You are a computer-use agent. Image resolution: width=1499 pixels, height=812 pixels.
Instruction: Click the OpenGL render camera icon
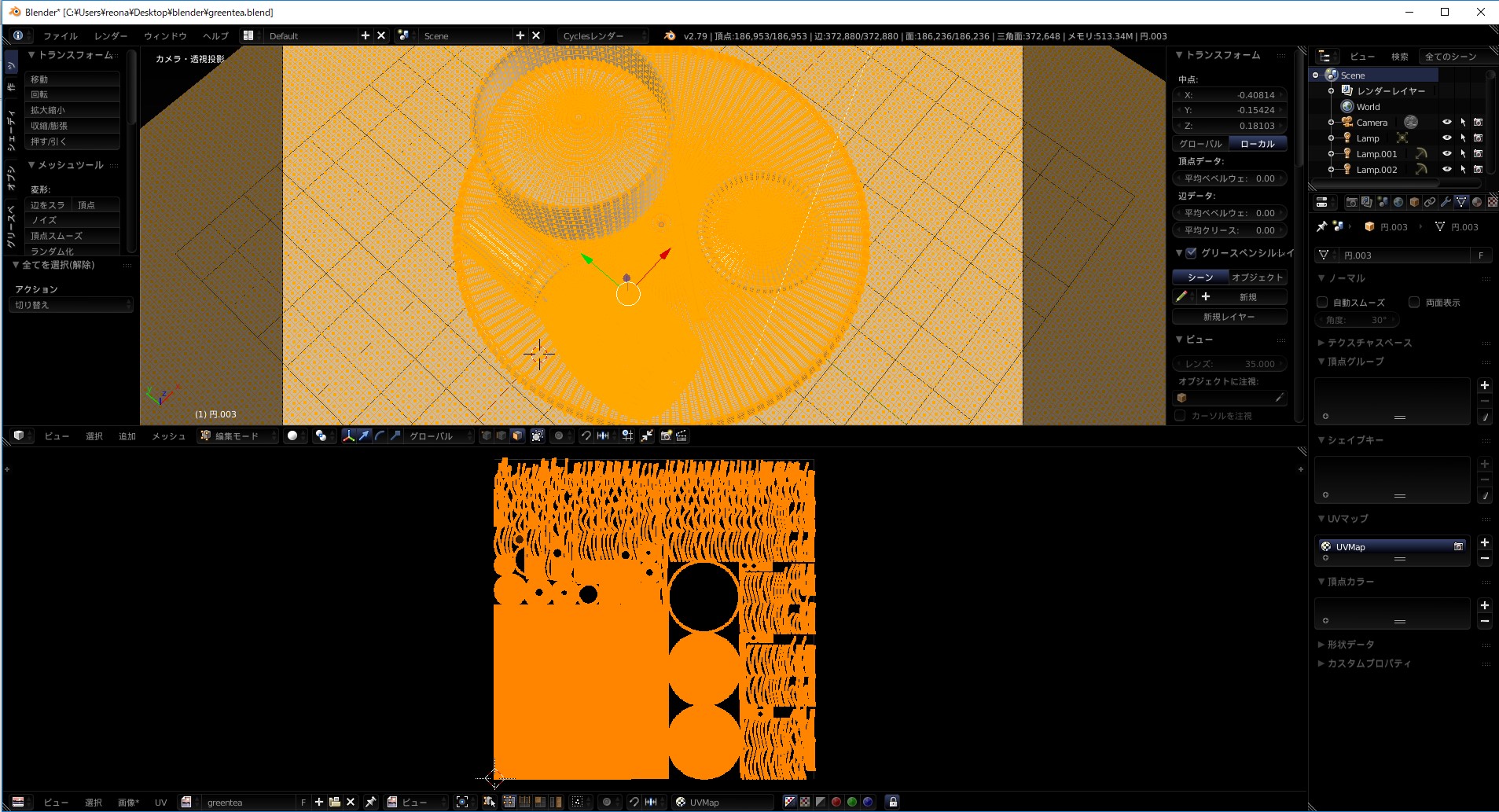[666, 435]
